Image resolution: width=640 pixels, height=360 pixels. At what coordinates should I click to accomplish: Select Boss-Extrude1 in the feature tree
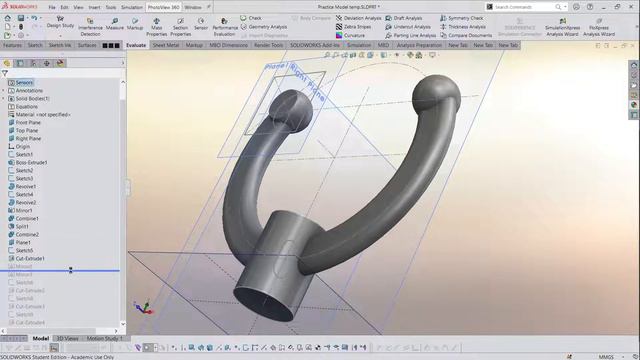pyautogui.click(x=28, y=162)
